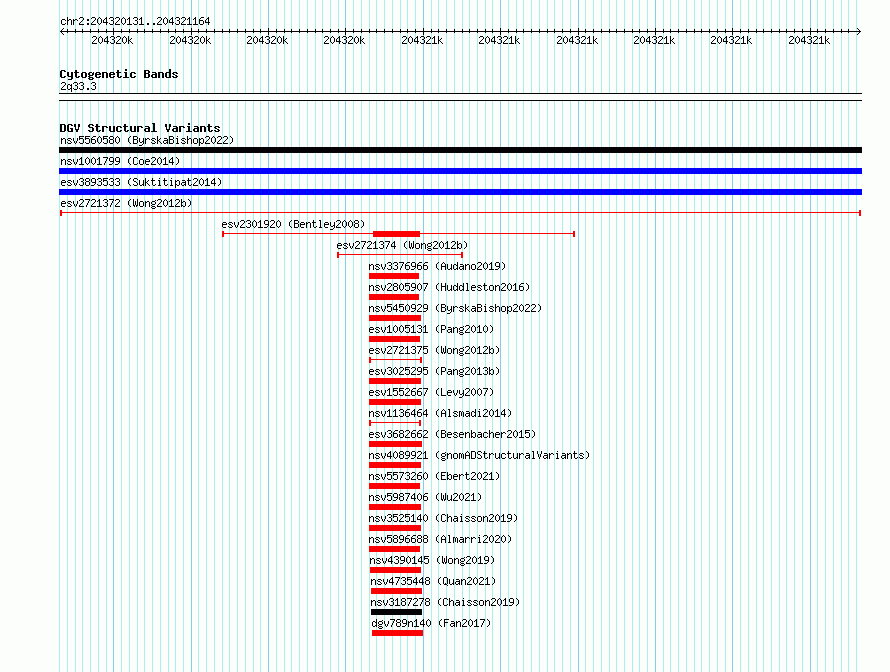This screenshot has height=672, width=890.
Task: Open nsv1136464 (Alsmadi2014) label
Action: 440,413
